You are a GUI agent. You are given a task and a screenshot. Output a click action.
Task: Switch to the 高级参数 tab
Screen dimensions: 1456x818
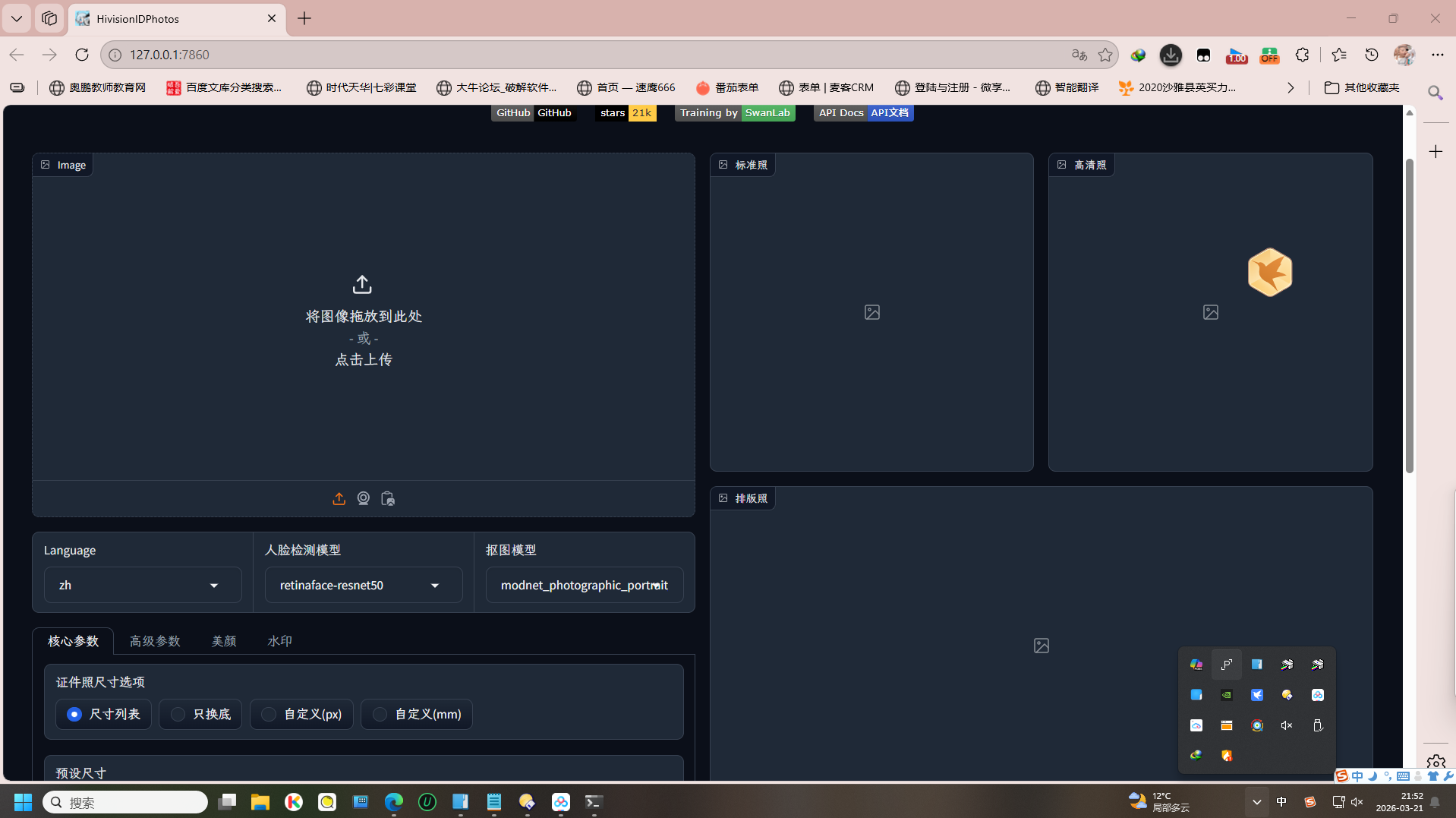coord(155,641)
